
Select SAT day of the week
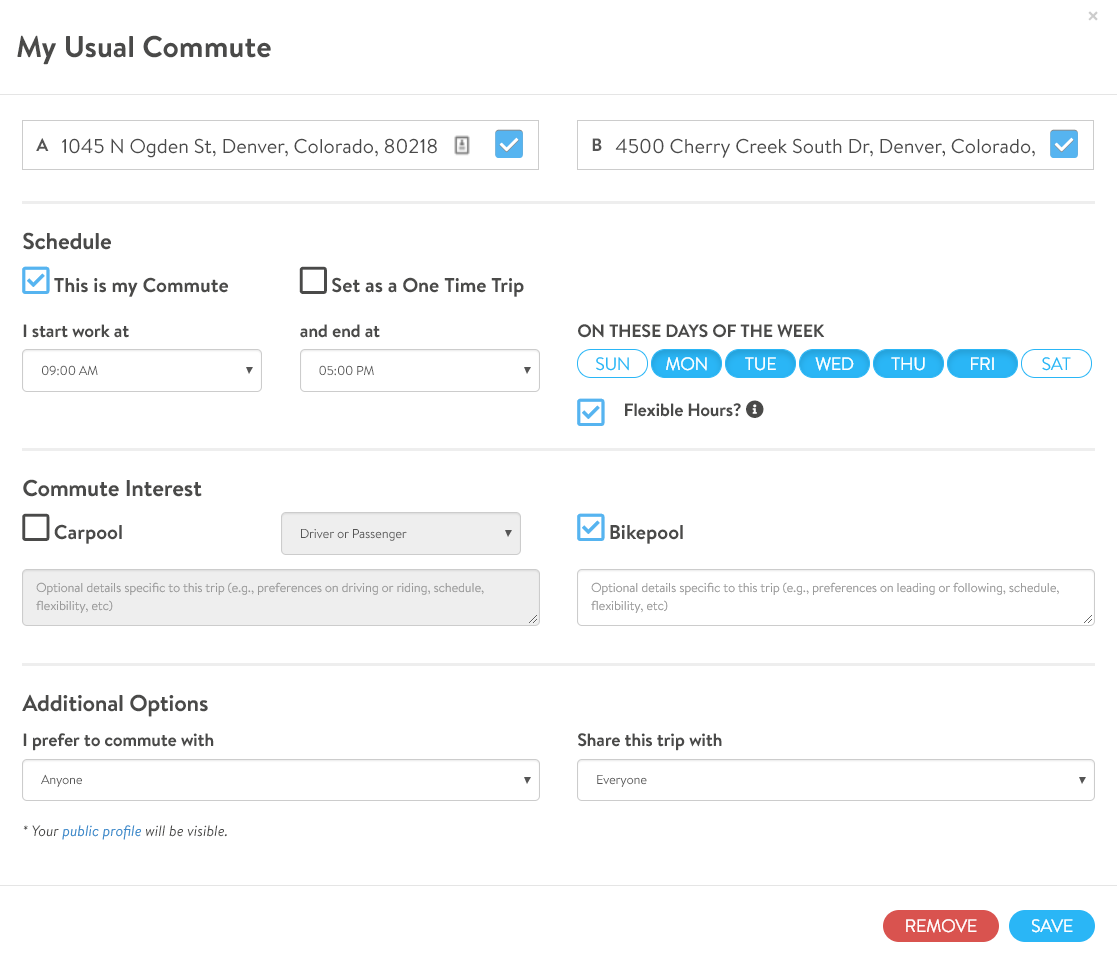click(x=1056, y=364)
